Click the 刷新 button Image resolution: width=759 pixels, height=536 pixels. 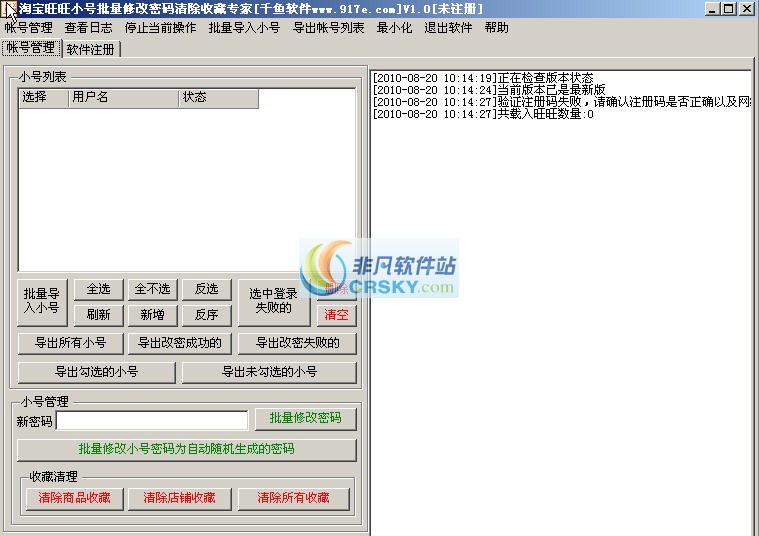(99, 315)
